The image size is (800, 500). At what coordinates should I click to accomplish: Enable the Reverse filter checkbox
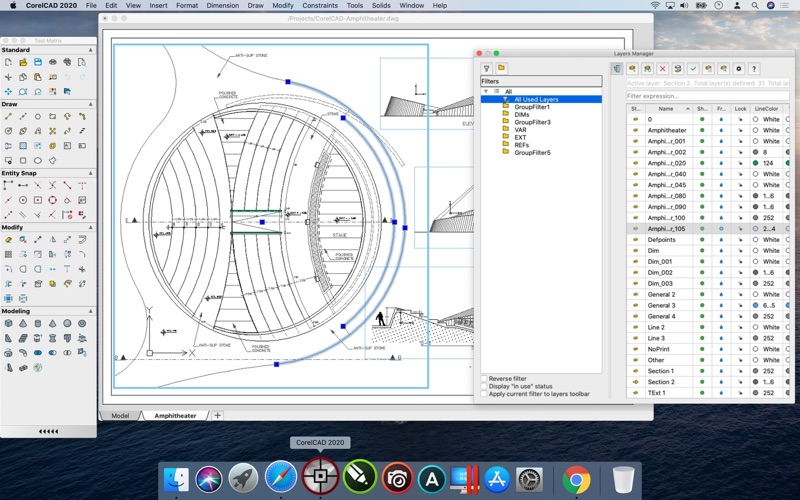tap(484, 379)
